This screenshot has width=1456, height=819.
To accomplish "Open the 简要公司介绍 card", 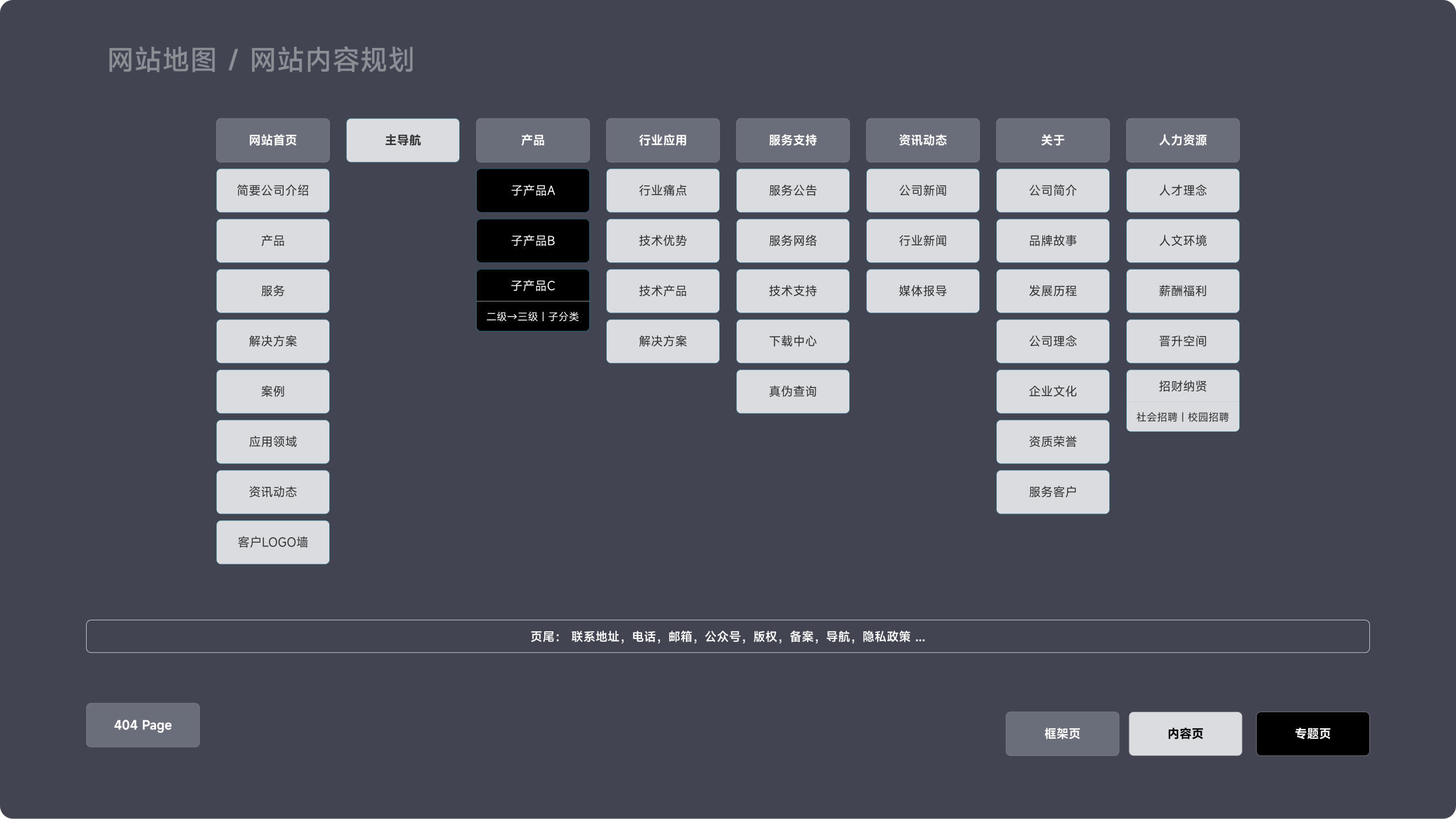I will (273, 191).
